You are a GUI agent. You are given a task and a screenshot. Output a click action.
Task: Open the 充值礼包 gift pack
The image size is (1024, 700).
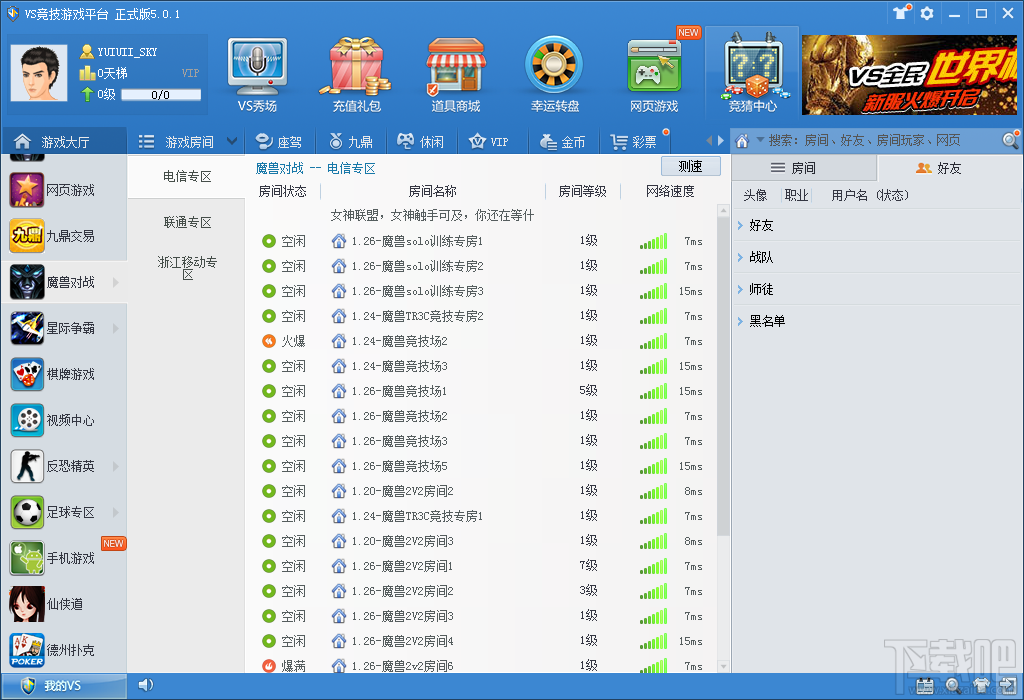[x=356, y=70]
